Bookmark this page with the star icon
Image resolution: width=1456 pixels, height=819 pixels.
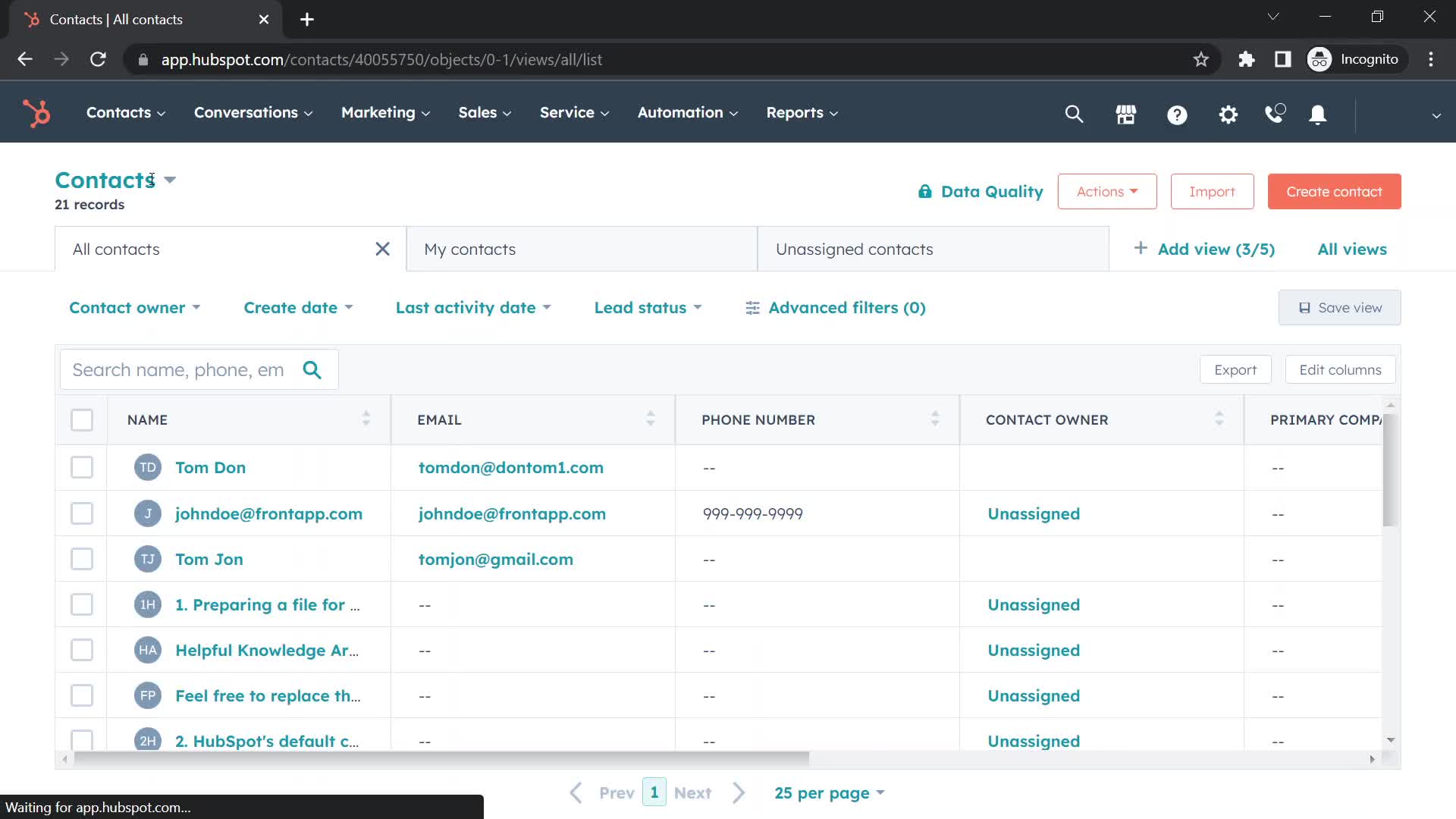pos(1200,59)
